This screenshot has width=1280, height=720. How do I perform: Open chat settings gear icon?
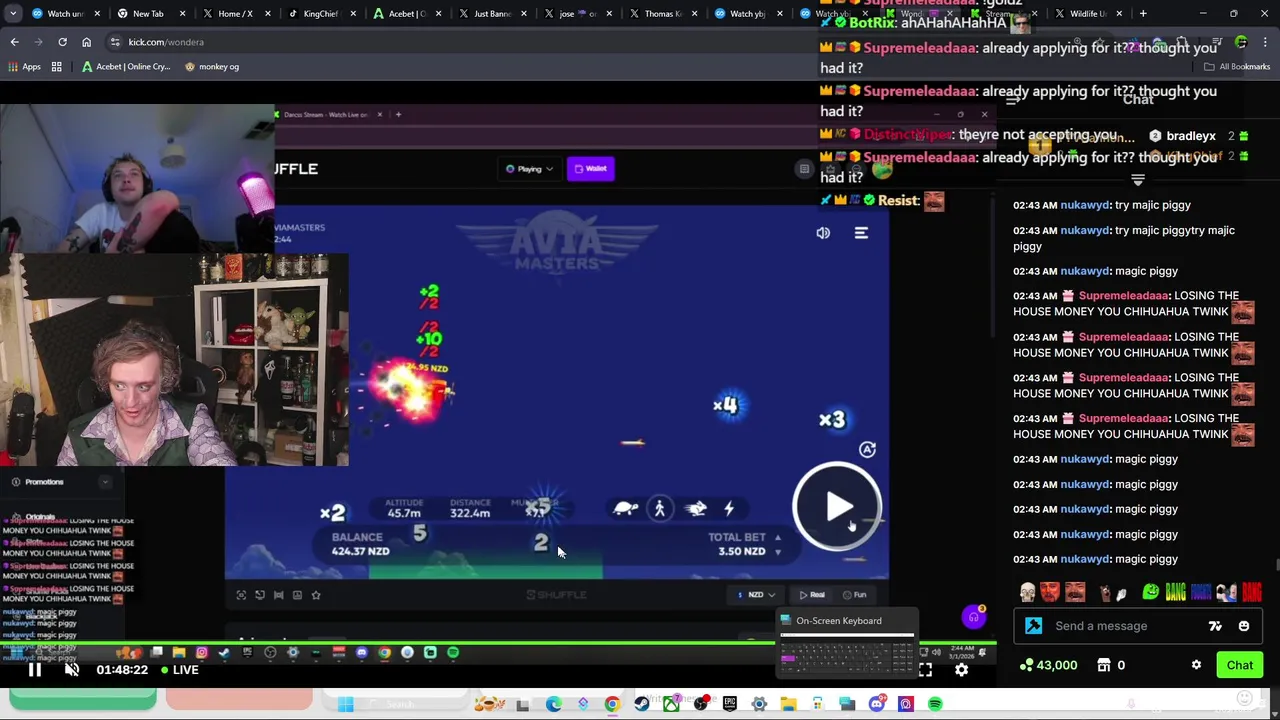point(1196,665)
